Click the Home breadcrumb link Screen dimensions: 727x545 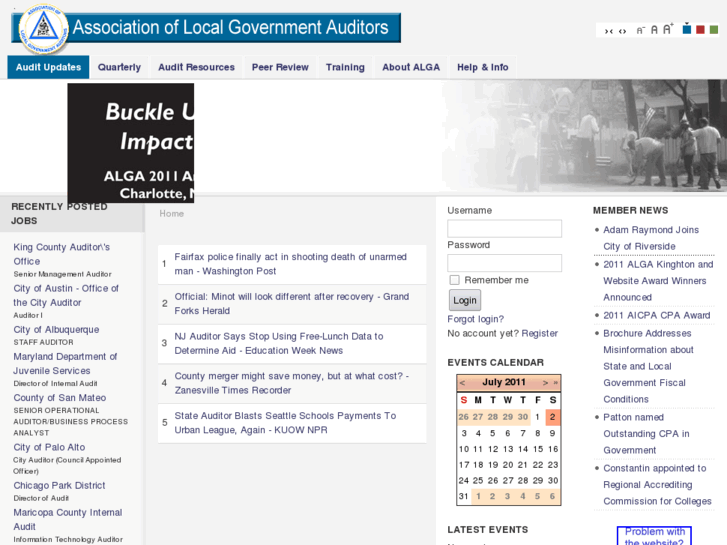pyautogui.click(x=172, y=213)
